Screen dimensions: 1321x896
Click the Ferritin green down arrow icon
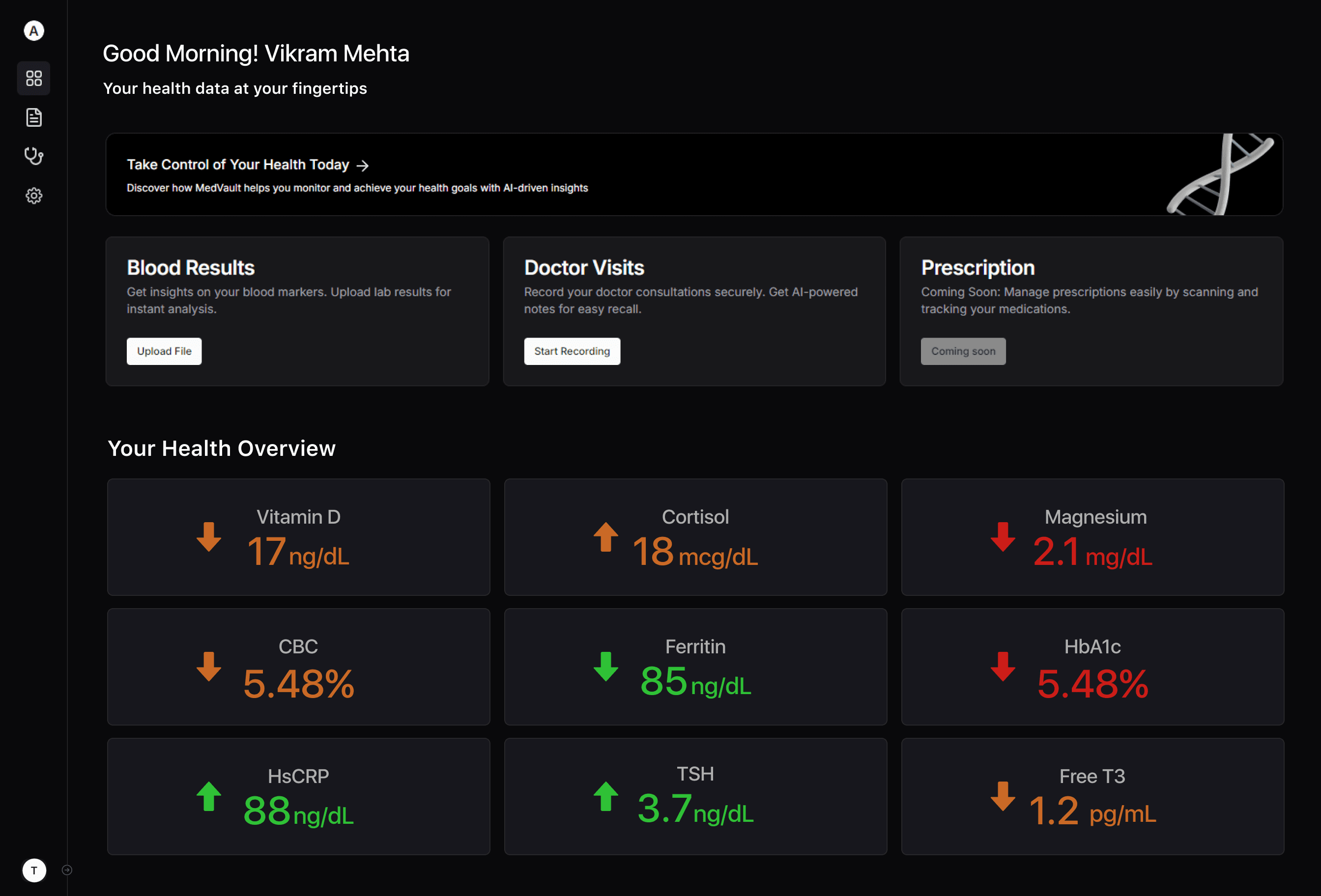tap(606, 667)
